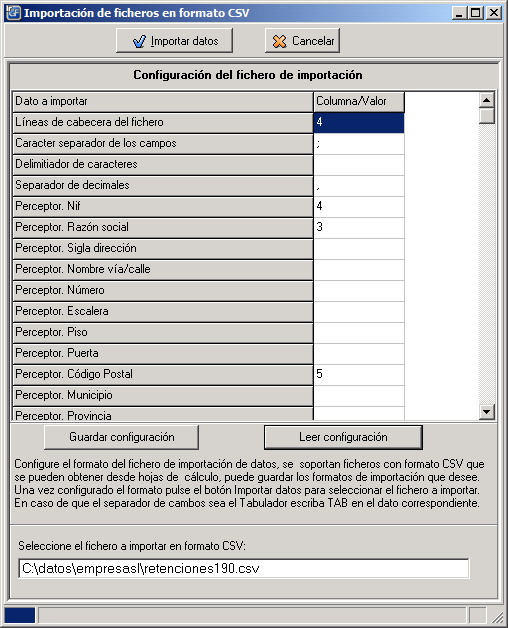Select the Perceptor. Nif value cell
Image resolution: width=508 pixels, height=628 pixels.
click(x=359, y=207)
